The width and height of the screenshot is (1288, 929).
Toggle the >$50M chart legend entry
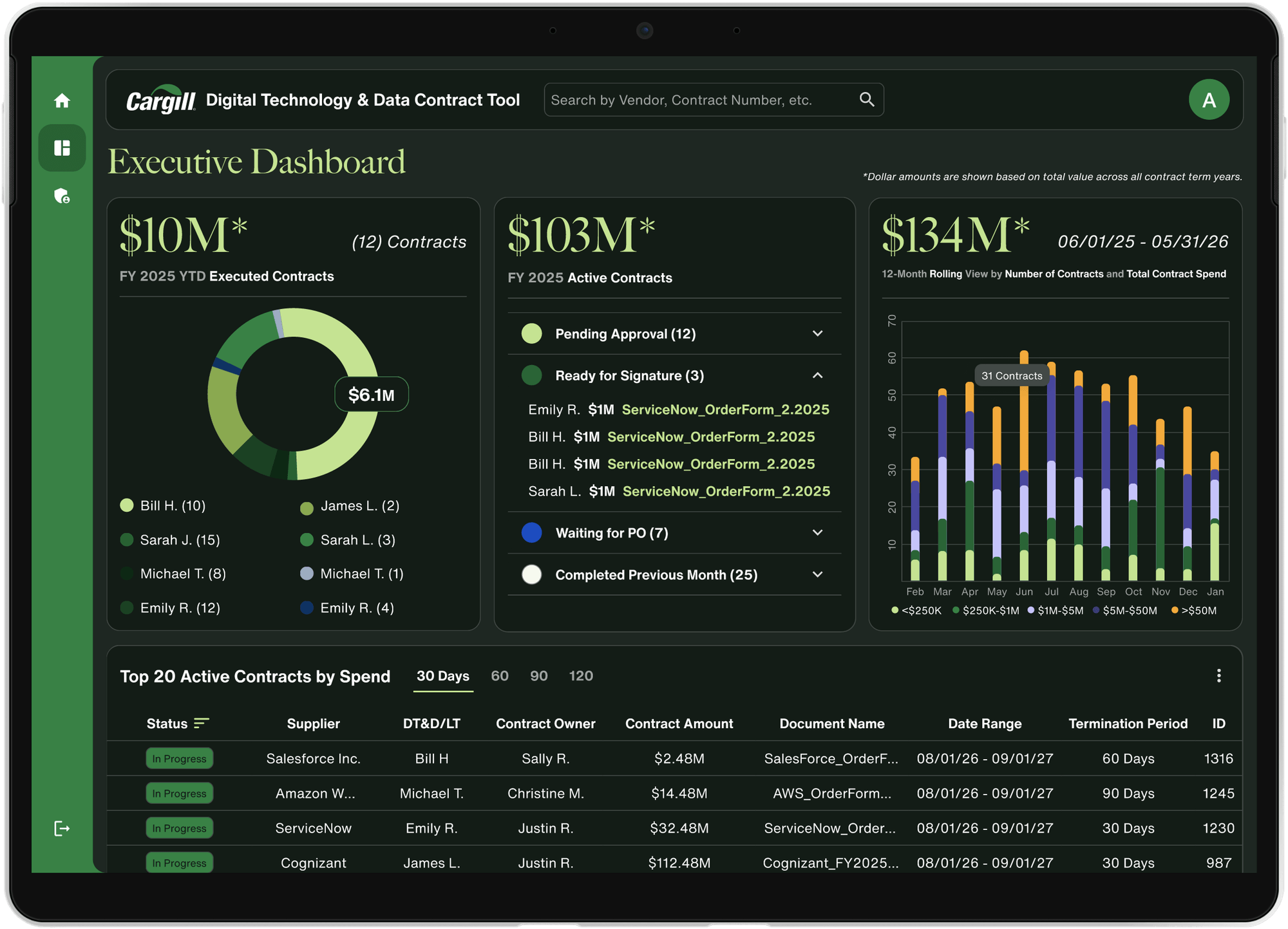1194,610
